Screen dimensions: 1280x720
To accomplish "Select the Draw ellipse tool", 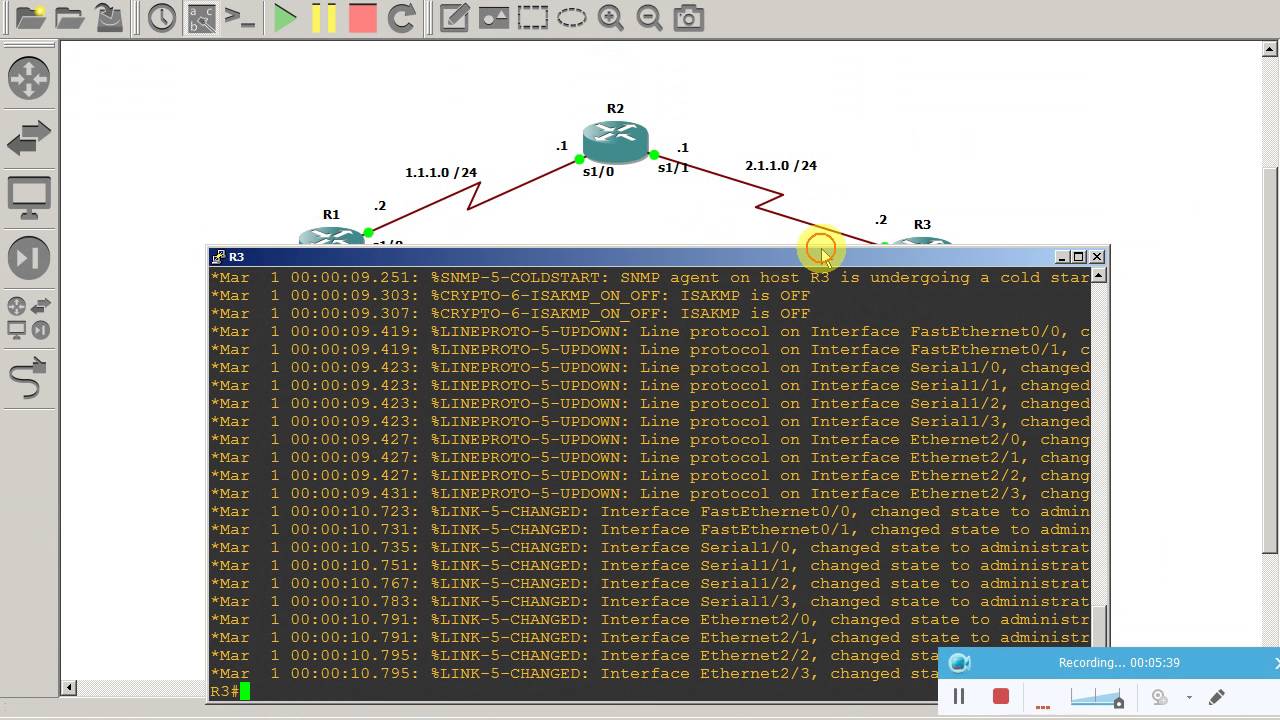I will tap(572, 17).
